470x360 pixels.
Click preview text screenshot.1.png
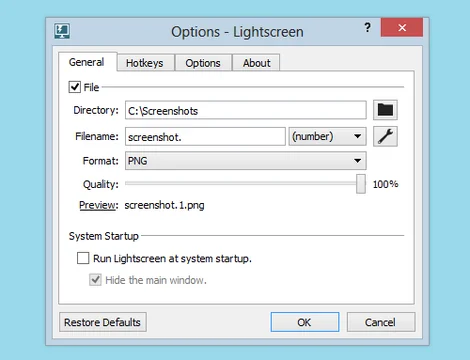[x=164, y=205]
